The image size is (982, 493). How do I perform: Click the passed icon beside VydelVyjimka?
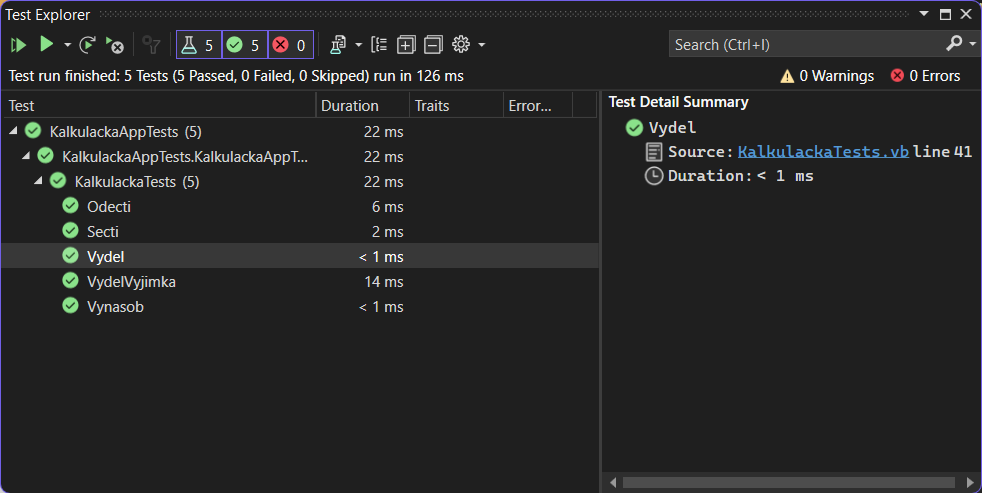click(x=71, y=281)
